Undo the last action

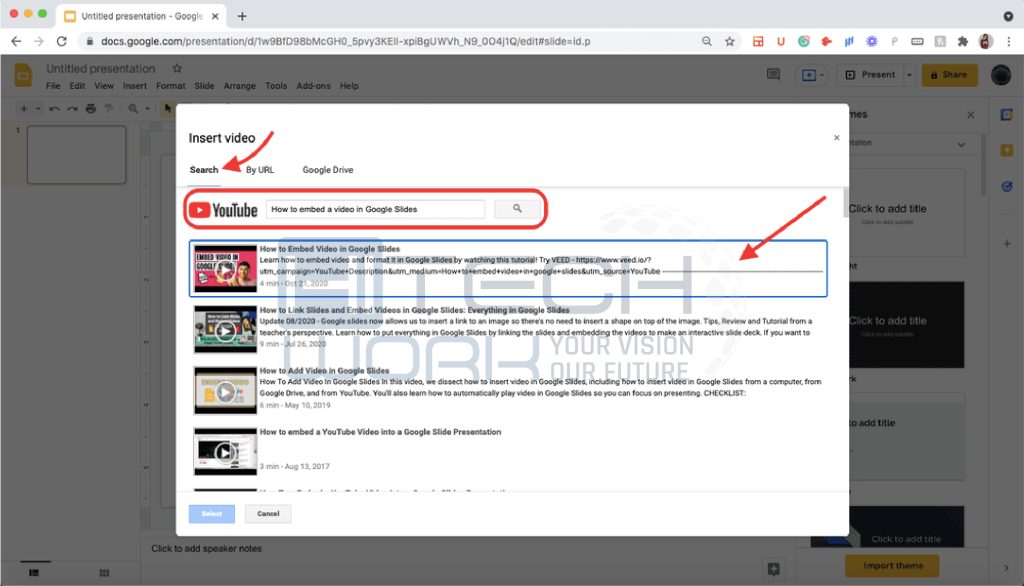[54, 108]
